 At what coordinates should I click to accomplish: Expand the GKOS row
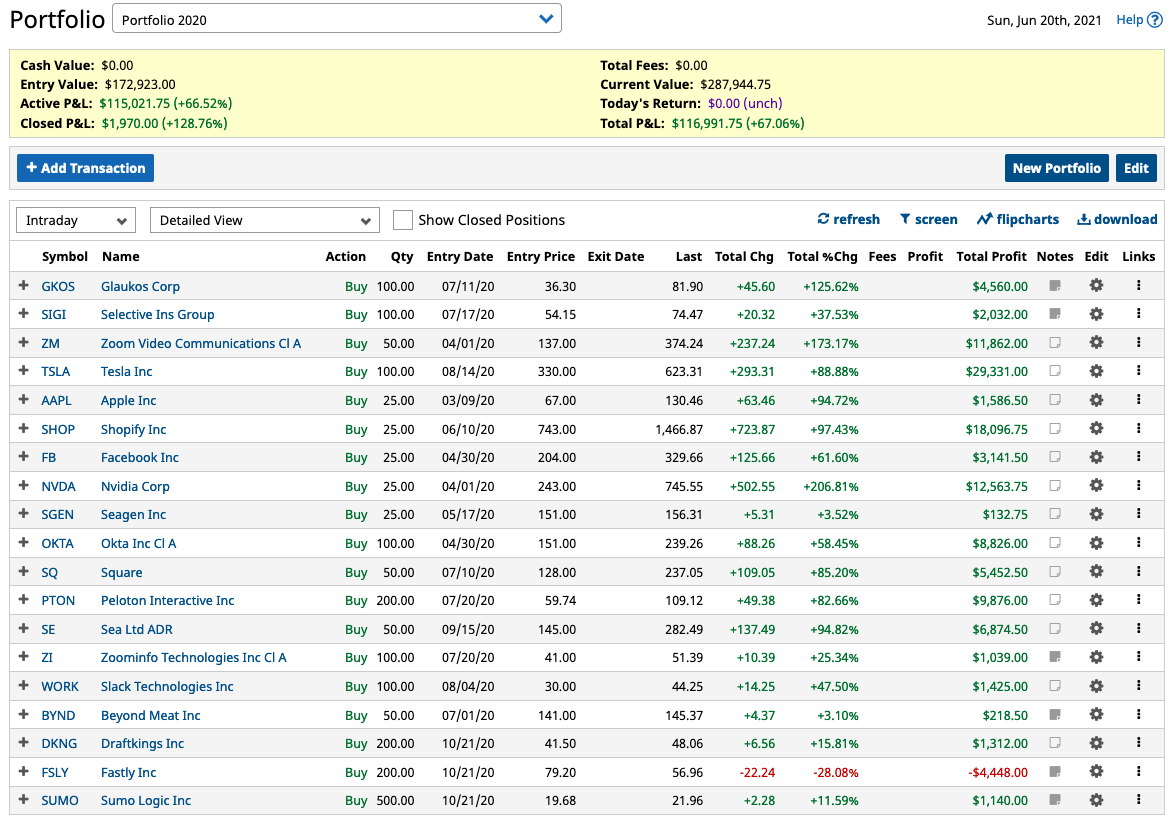[x=23, y=285]
